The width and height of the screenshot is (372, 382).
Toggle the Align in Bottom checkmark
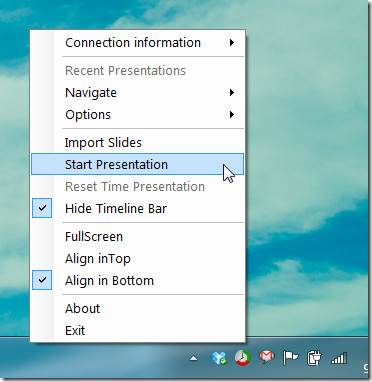click(x=42, y=280)
